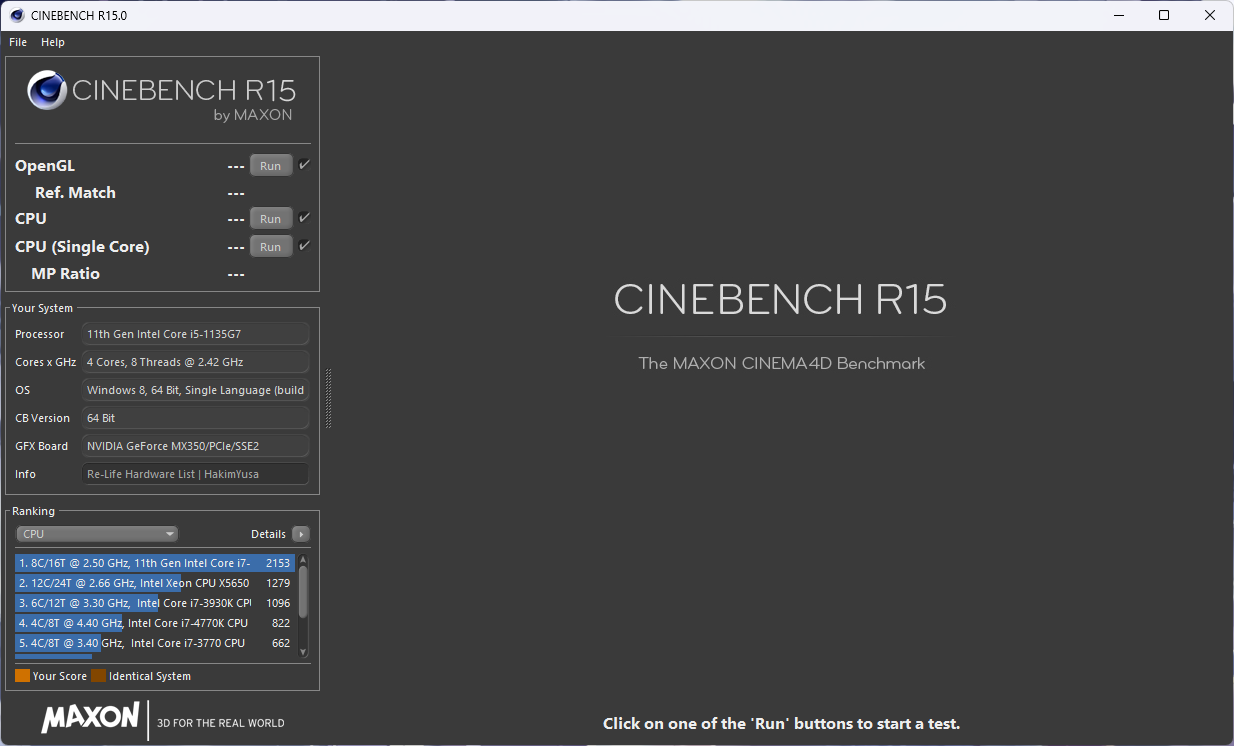The image size is (1234, 746).
Task: Run the CPU test
Action: click(x=271, y=218)
